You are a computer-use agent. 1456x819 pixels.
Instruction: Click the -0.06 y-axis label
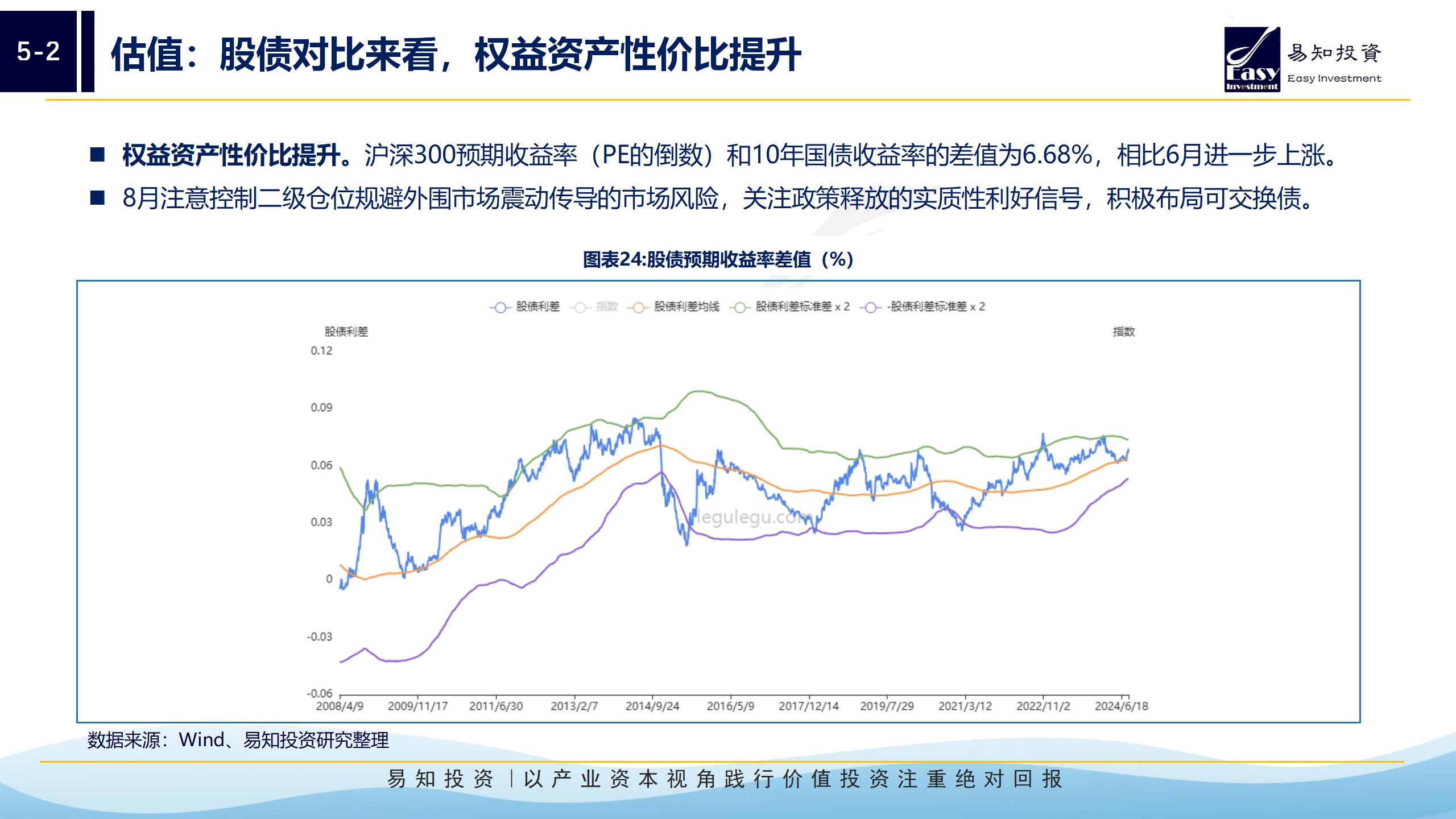[319, 693]
